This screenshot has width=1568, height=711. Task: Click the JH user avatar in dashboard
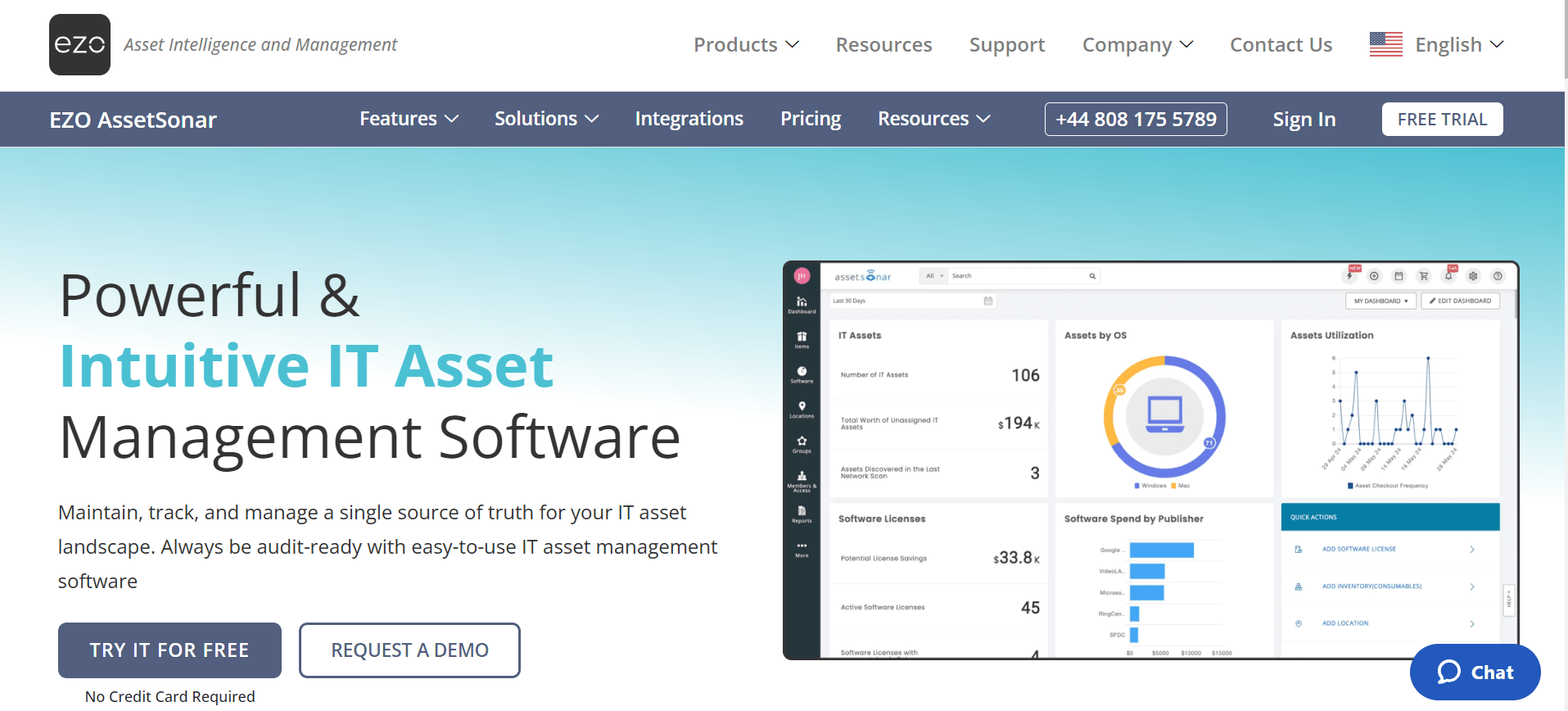(x=802, y=276)
